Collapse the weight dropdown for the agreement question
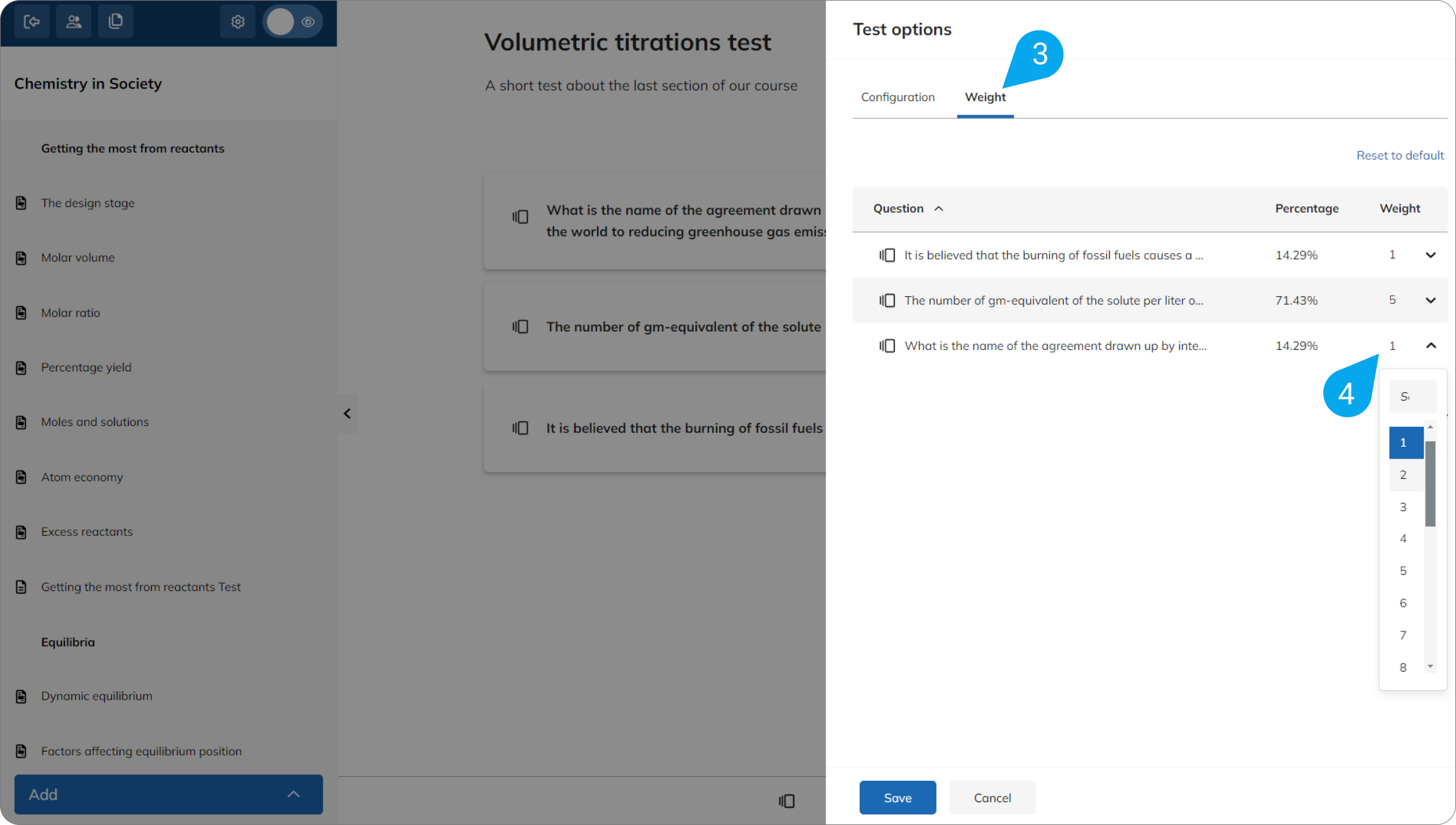This screenshot has height=825, width=1456. tap(1431, 345)
